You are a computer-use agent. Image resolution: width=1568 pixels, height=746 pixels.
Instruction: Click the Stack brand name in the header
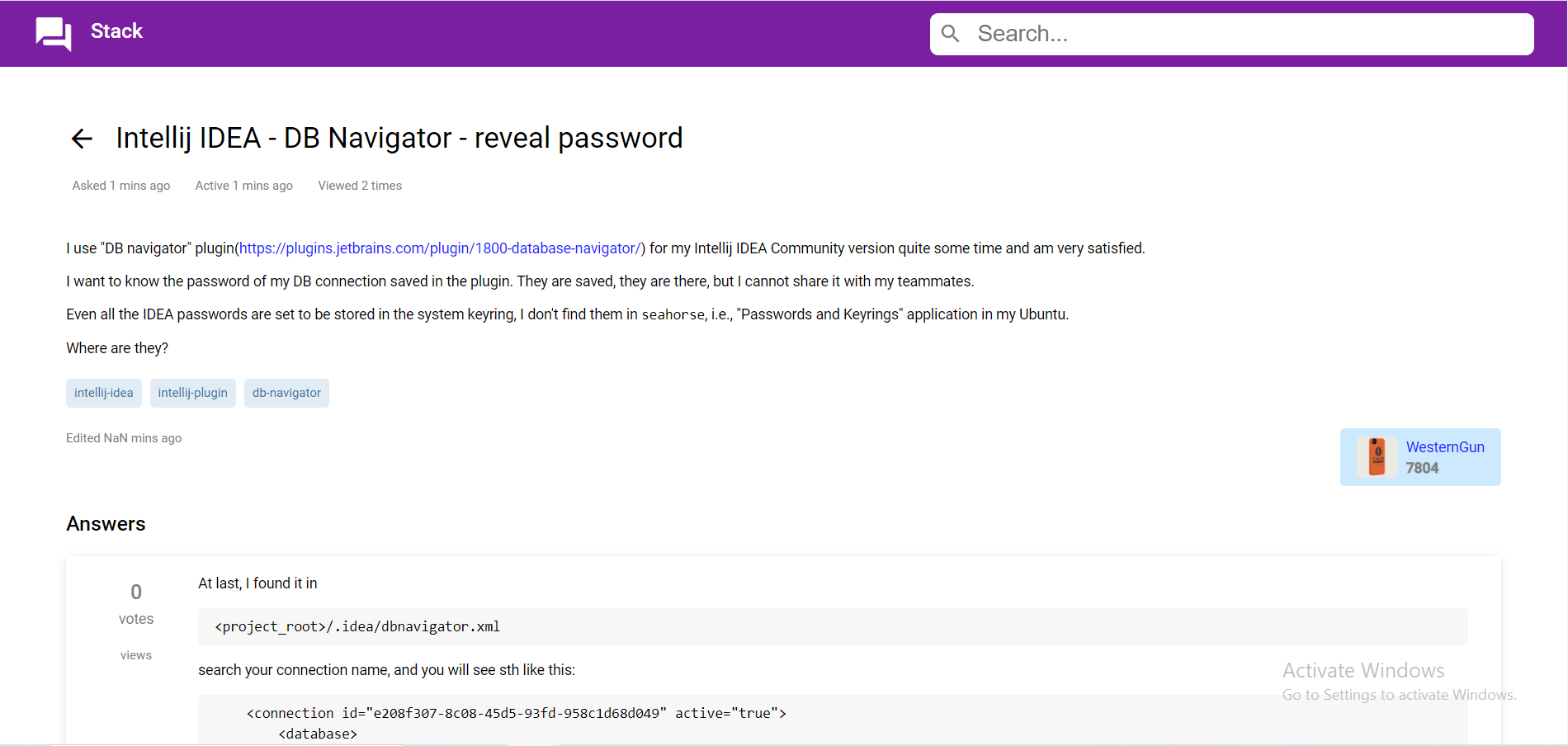116,31
